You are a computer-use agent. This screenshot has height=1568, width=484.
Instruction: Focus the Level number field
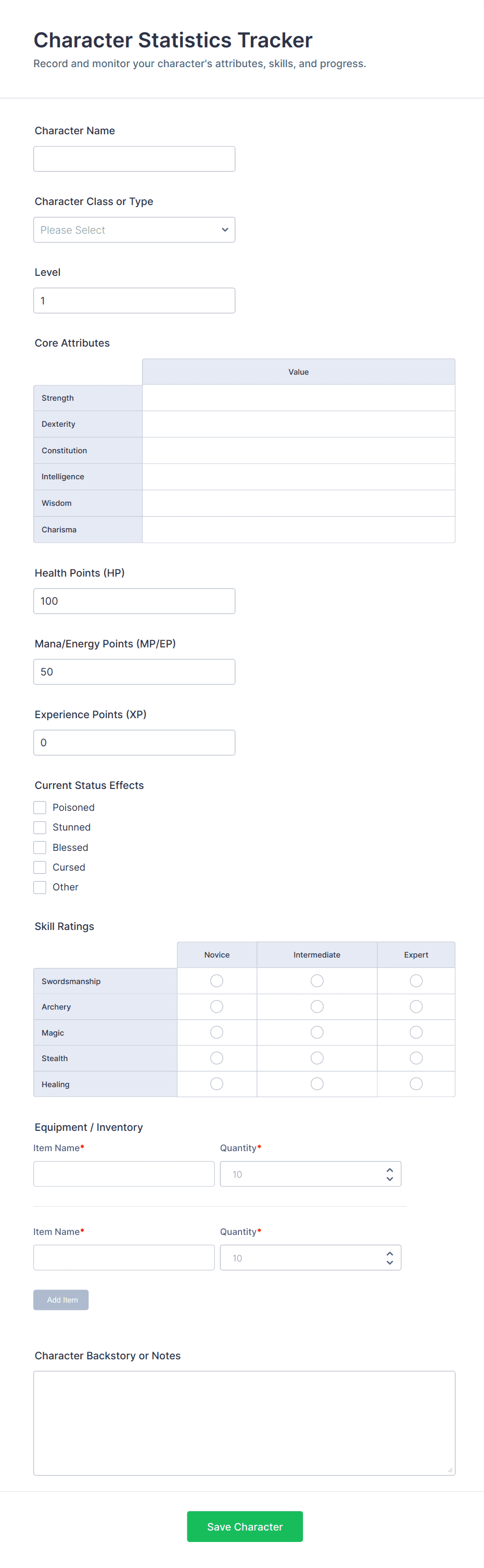click(134, 301)
